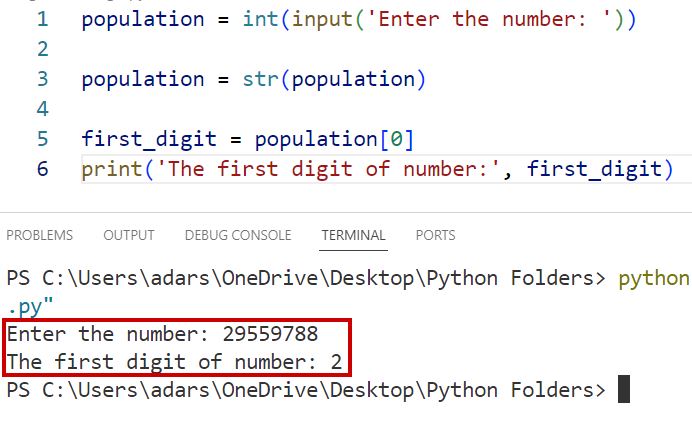Click 'population' variable at start of line 1
Image resolution: width=692 pixels, height=425 pixels.
143,20
